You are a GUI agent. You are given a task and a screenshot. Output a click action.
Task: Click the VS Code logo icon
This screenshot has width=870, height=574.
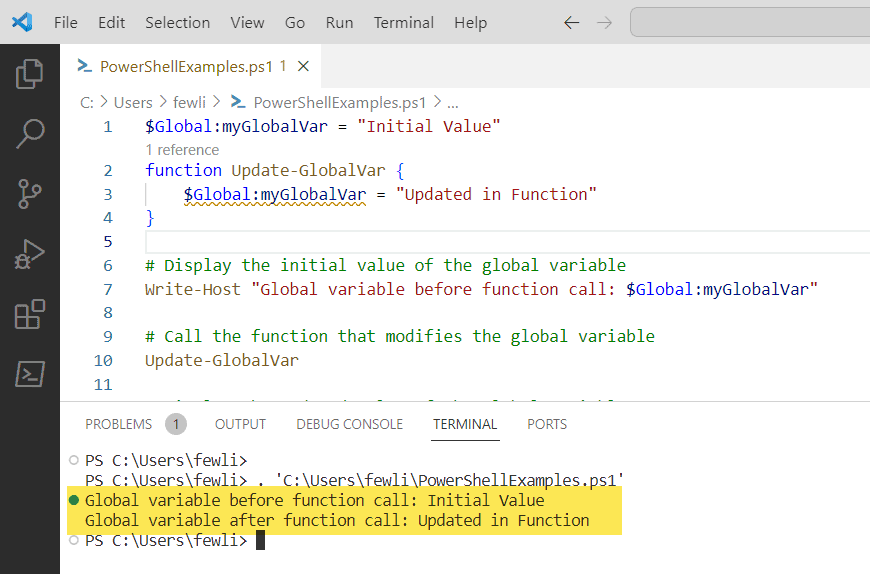click(22, 22)
